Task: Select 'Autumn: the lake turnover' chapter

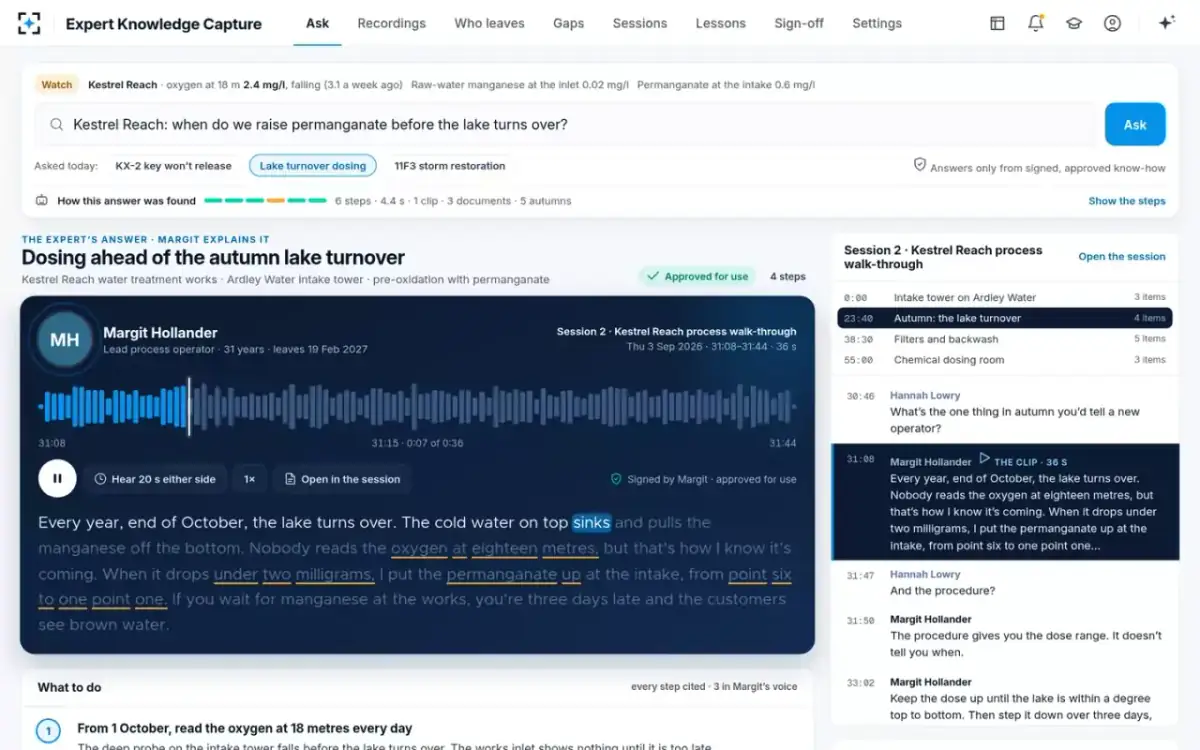Action: 1004,318
